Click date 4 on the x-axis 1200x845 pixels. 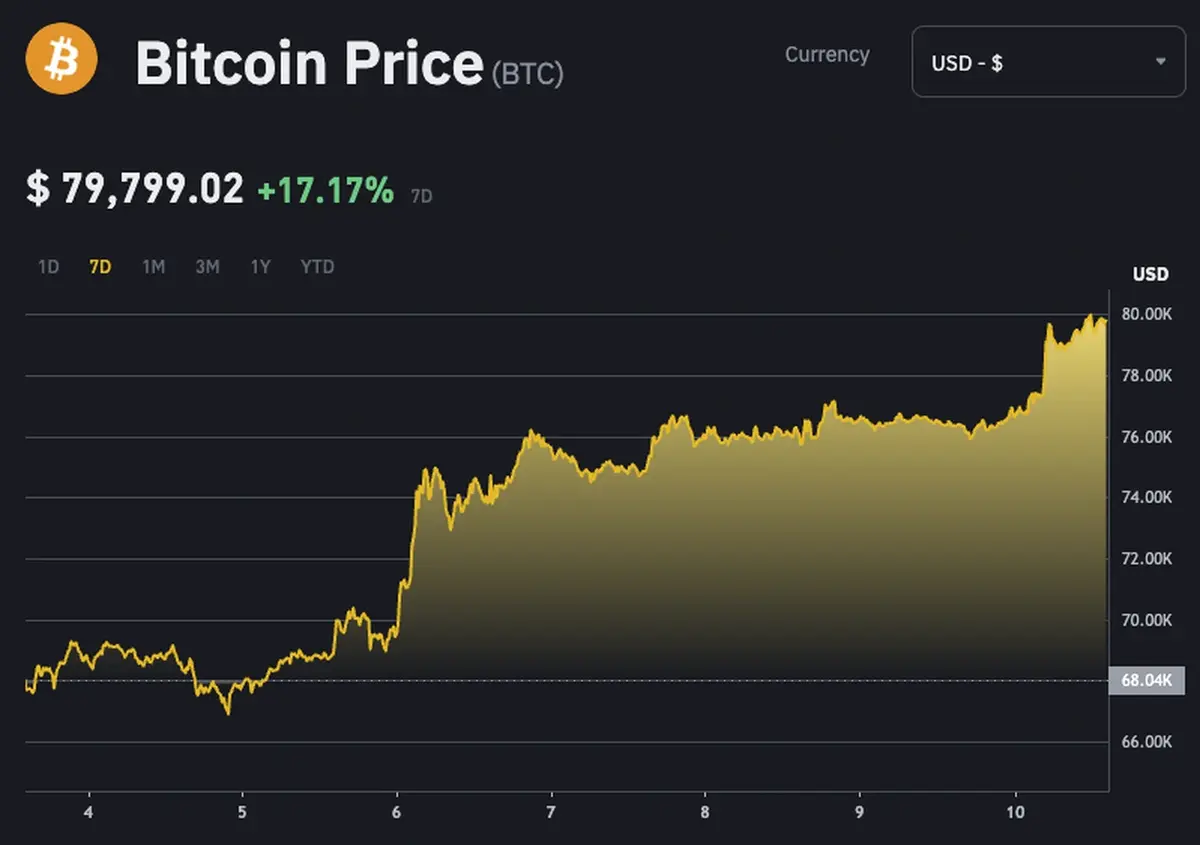(89, 812)
